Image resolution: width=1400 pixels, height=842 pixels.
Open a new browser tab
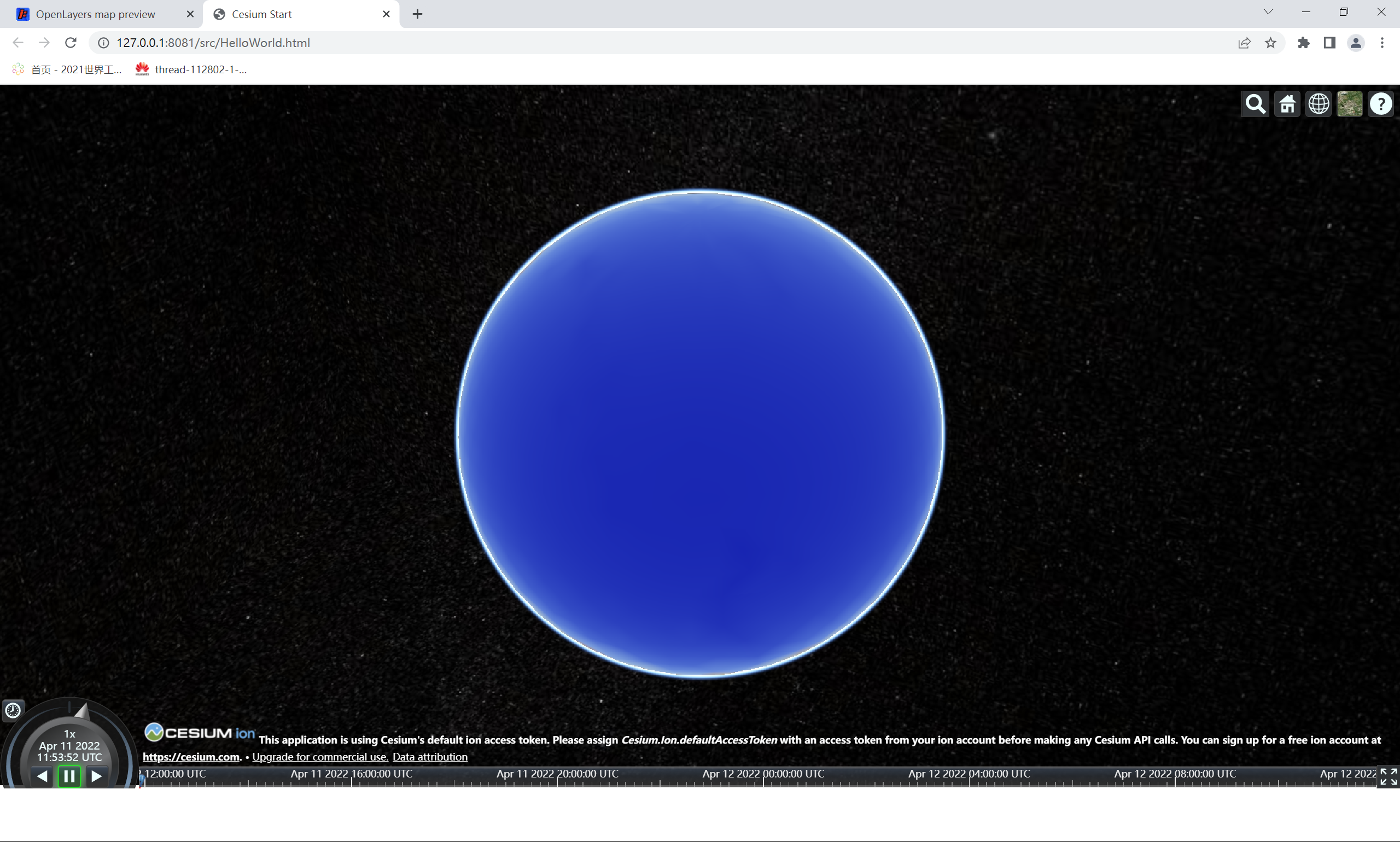point(417,14)
